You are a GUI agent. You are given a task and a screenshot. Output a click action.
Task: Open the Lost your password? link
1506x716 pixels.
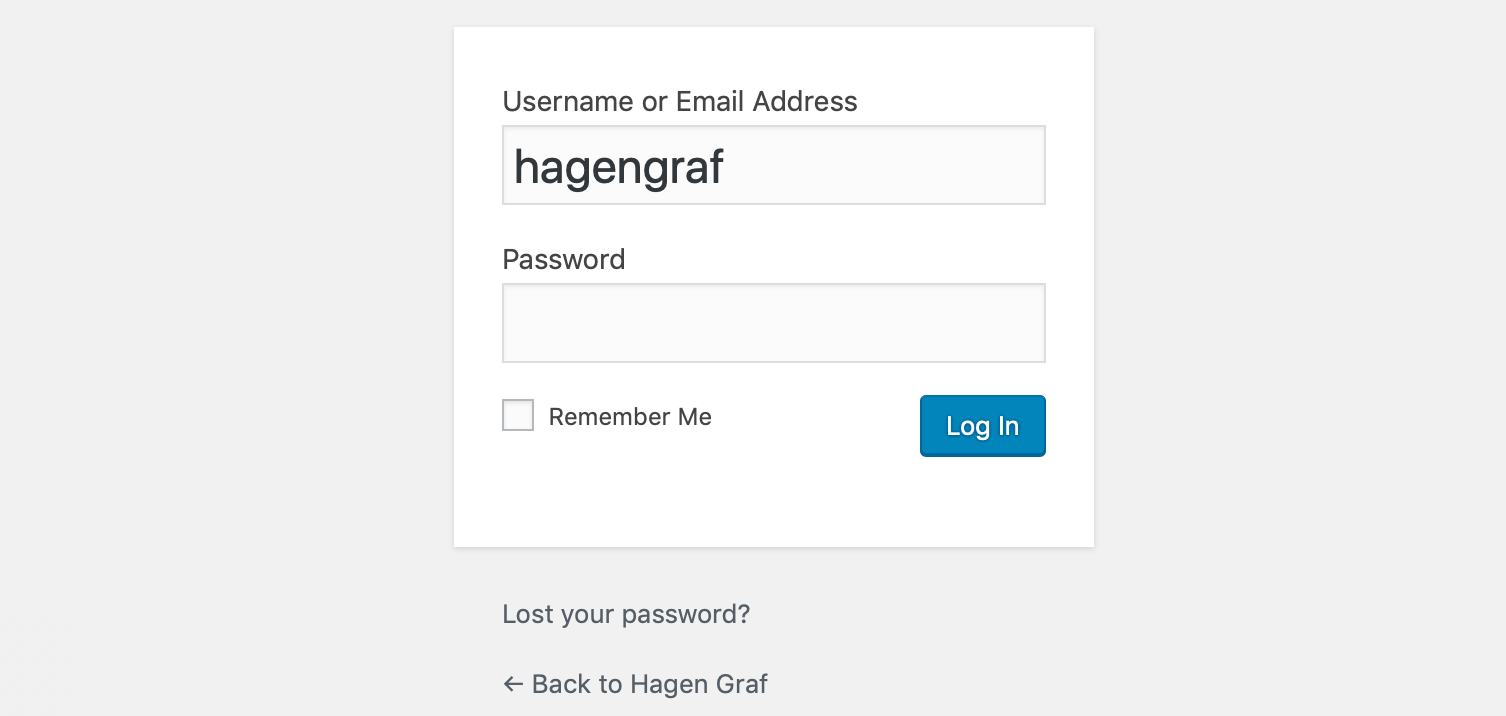(x=626, y=614)
